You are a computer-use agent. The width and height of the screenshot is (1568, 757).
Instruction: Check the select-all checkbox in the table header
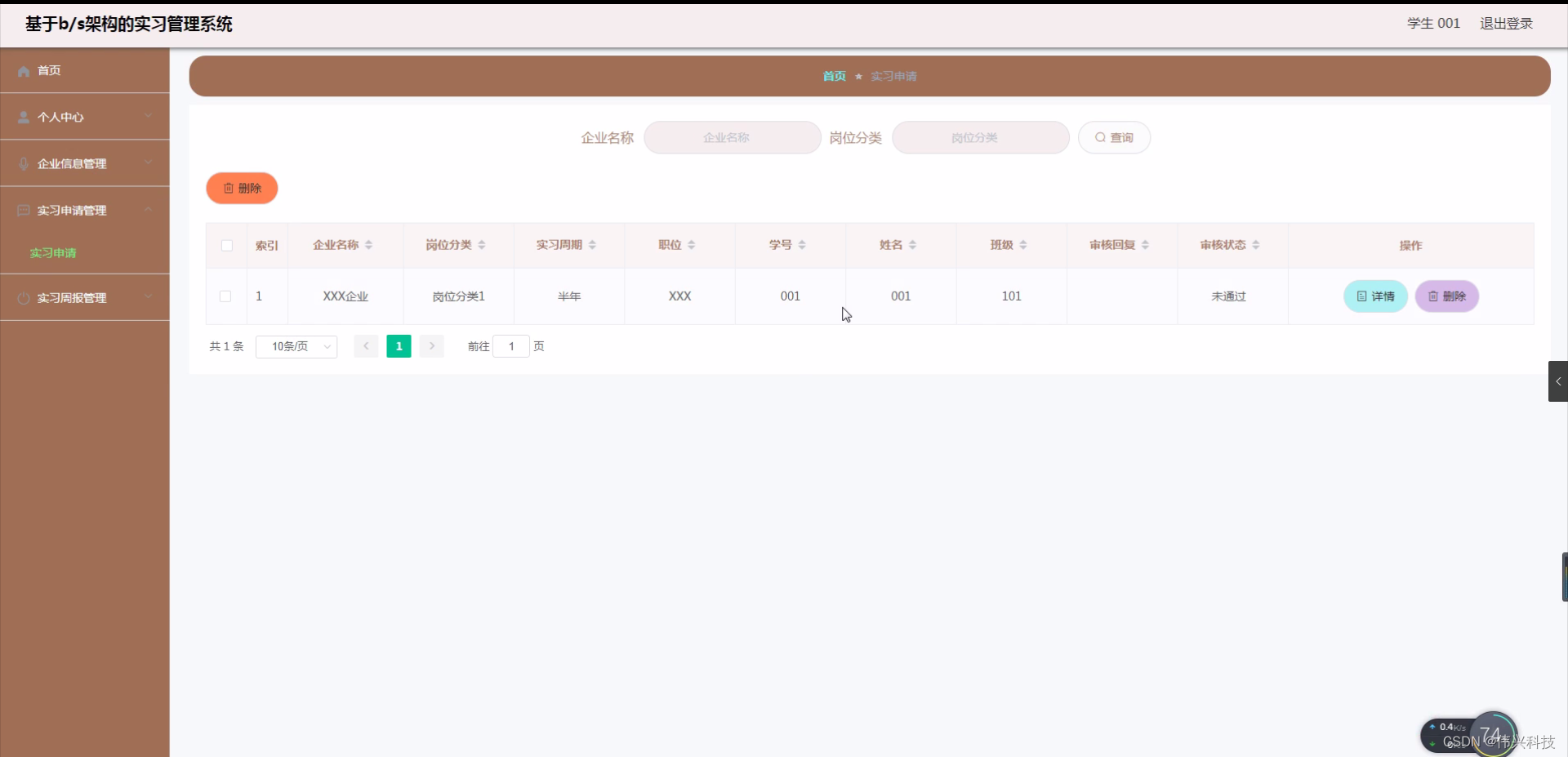click(226, 246)
